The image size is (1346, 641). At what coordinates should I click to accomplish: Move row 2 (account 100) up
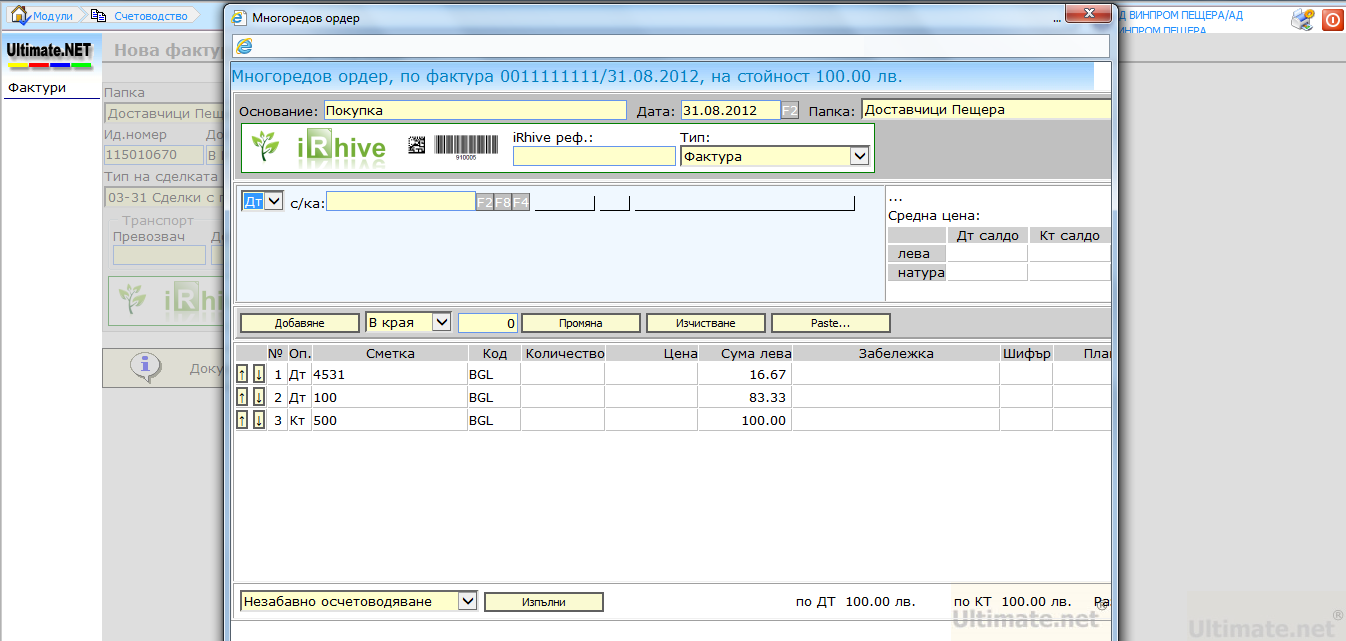242,397
